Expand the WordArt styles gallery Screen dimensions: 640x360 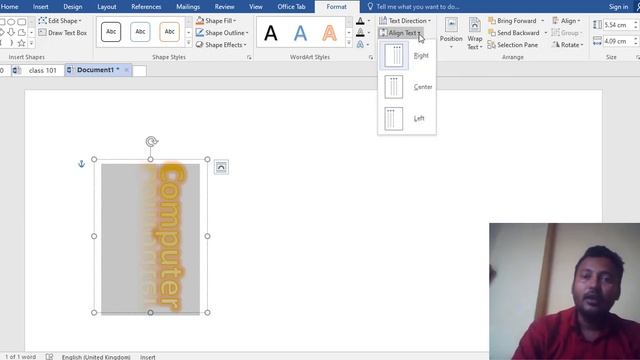click(349, 43)
